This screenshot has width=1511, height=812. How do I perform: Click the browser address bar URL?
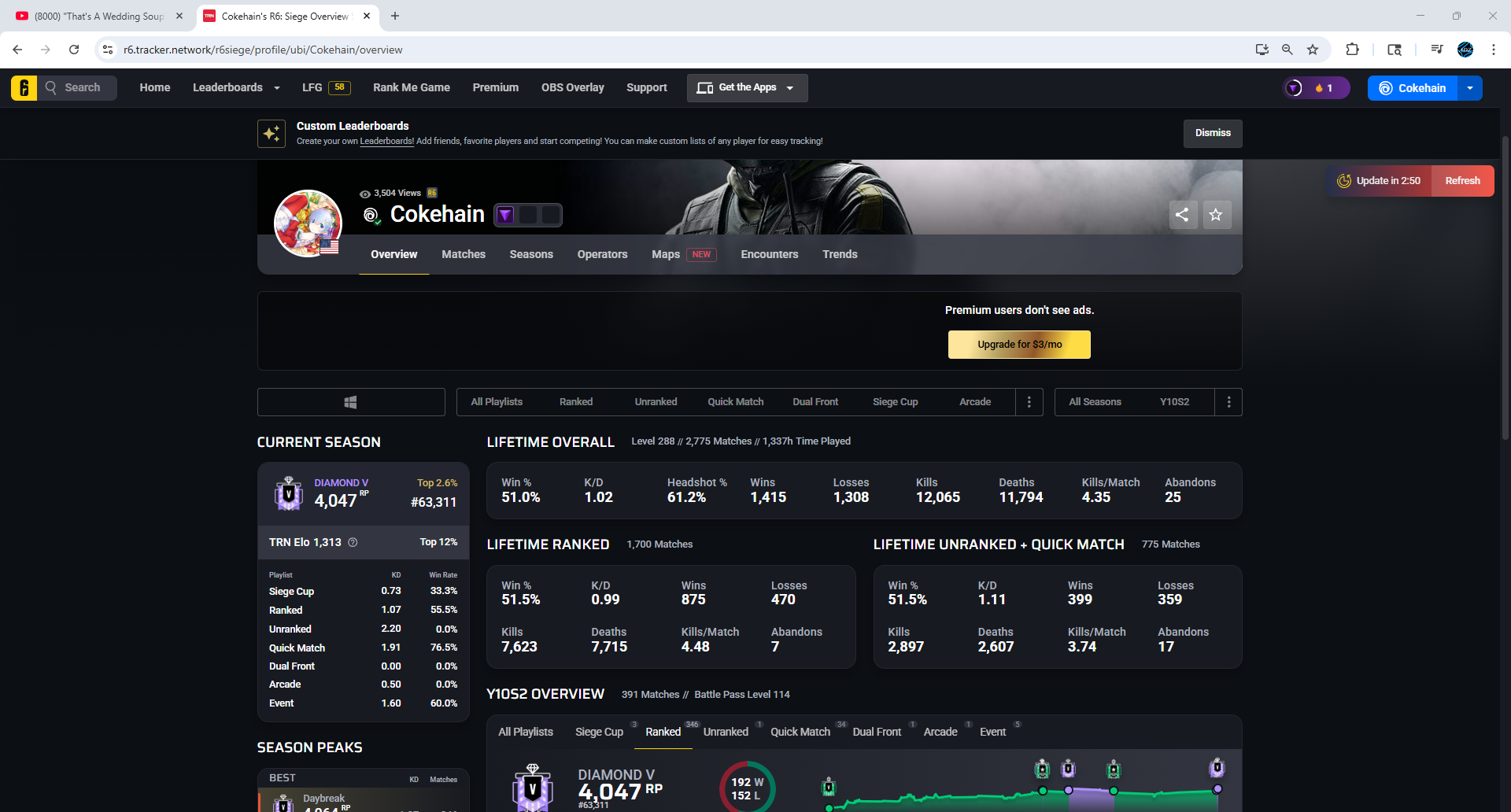[263, 50]
